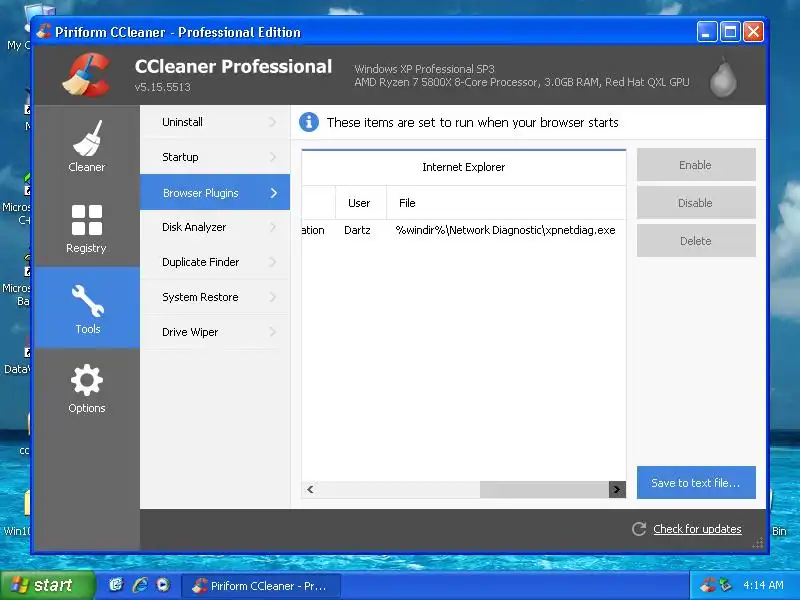Screen dimensions: 800x600
Task: Click the Piriform CCleaner taskbar button
Action: click(261, 586)
